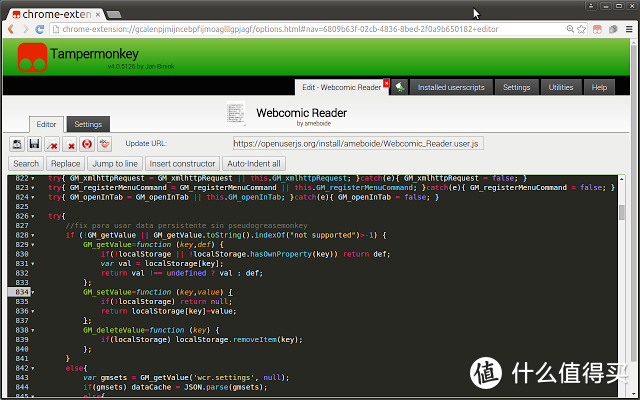Click the Jump to line button
The image size is (640, 400).
point(115,164)
